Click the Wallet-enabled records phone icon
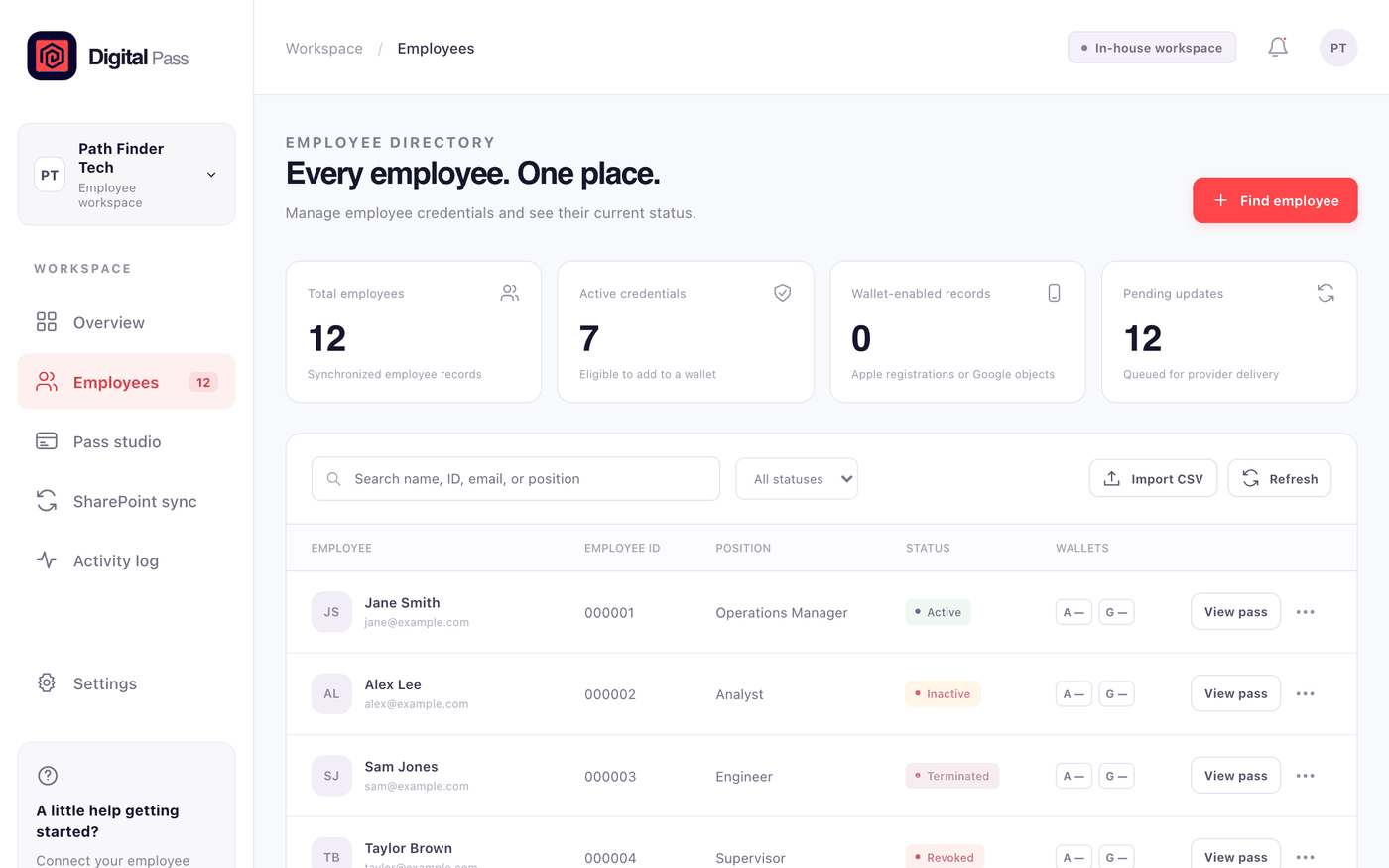Screen dimensions: 1389x868 pyautogui.click(x=1054, y=293)
